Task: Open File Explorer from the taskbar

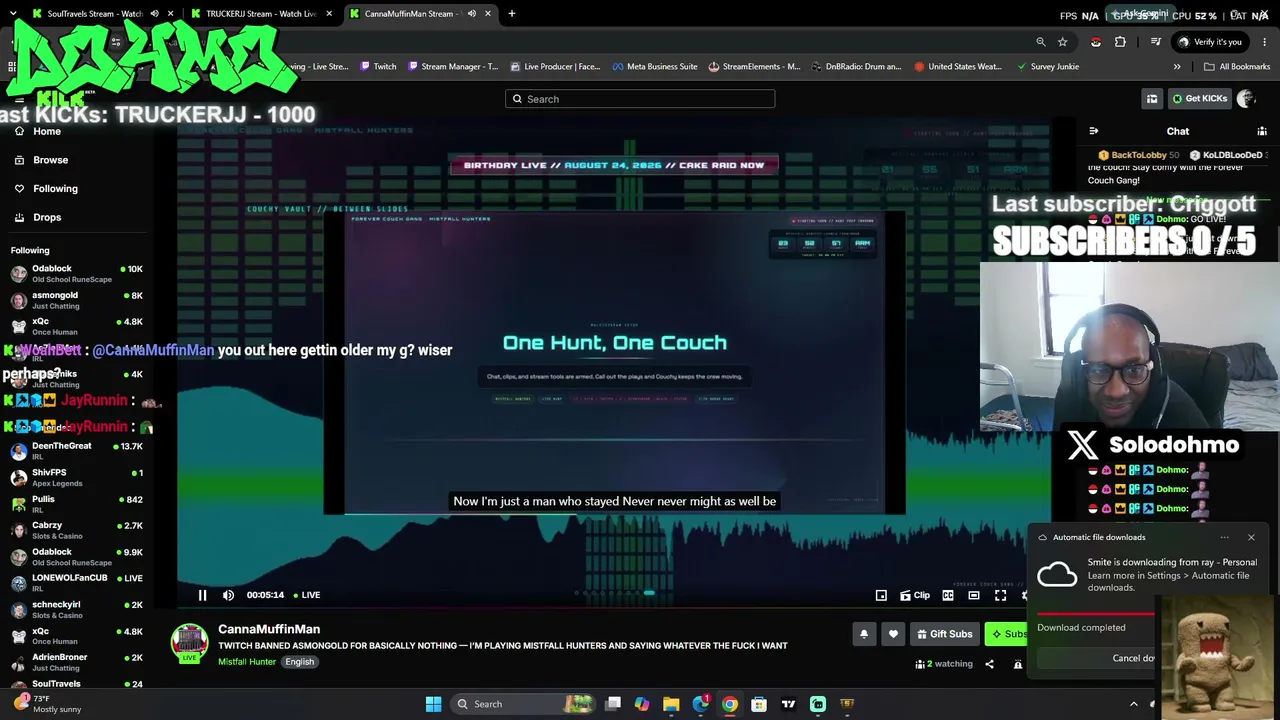Action: (671, 704)
